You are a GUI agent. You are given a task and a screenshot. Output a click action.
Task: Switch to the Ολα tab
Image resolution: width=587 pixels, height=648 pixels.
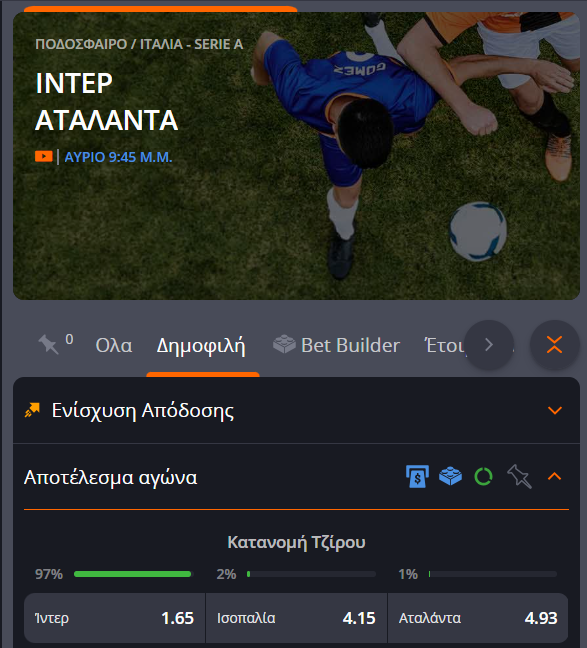pyautogui.click(x=114, y=345)
